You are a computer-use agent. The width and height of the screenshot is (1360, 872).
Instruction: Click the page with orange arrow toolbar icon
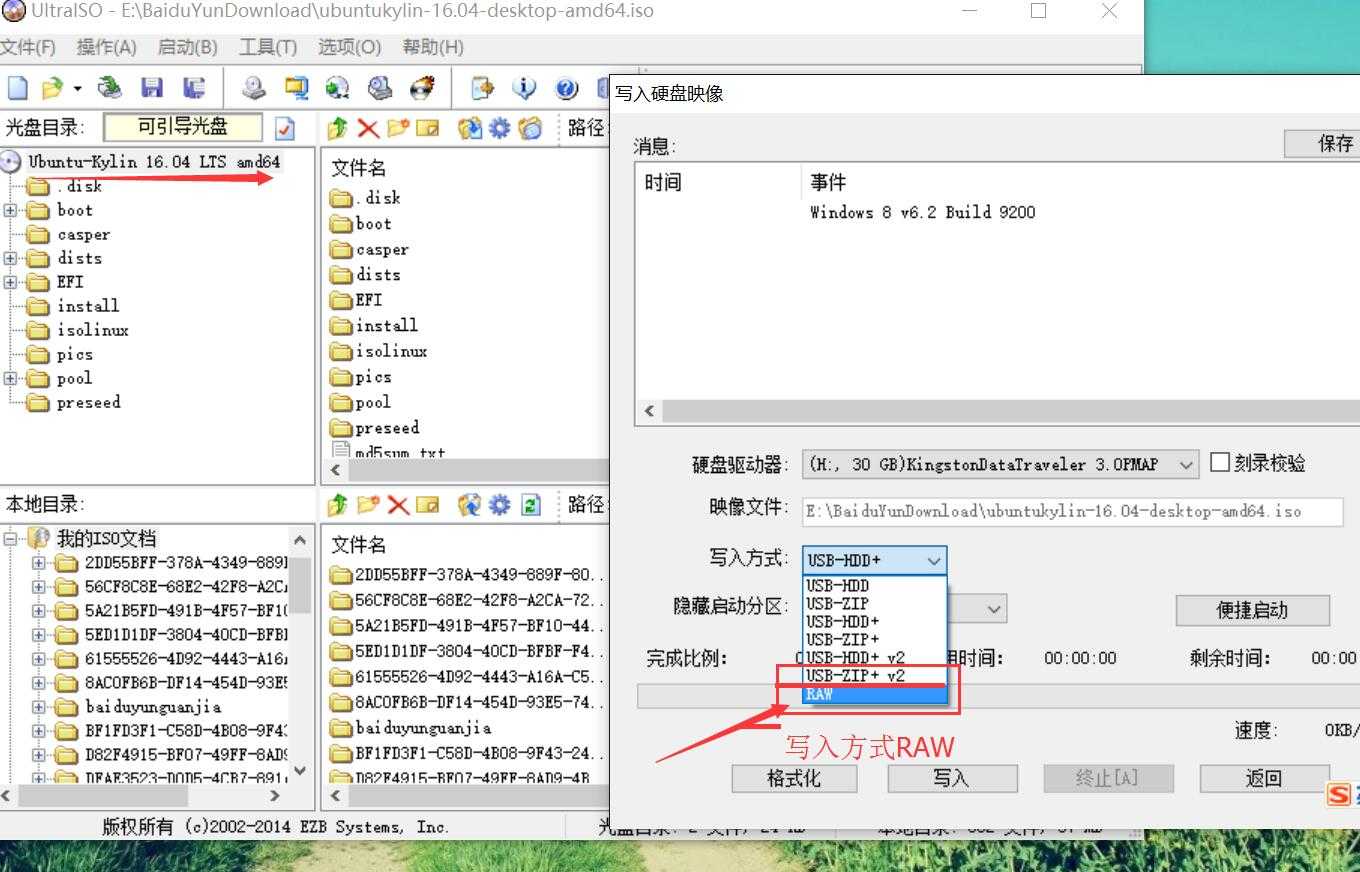coord(483,88)
